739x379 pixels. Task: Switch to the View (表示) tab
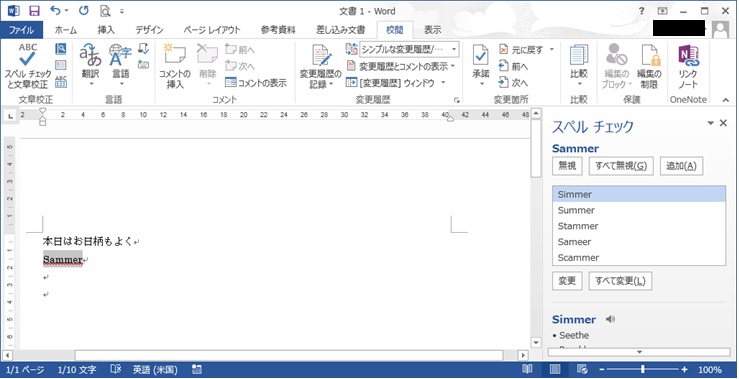tap(433, 30)
